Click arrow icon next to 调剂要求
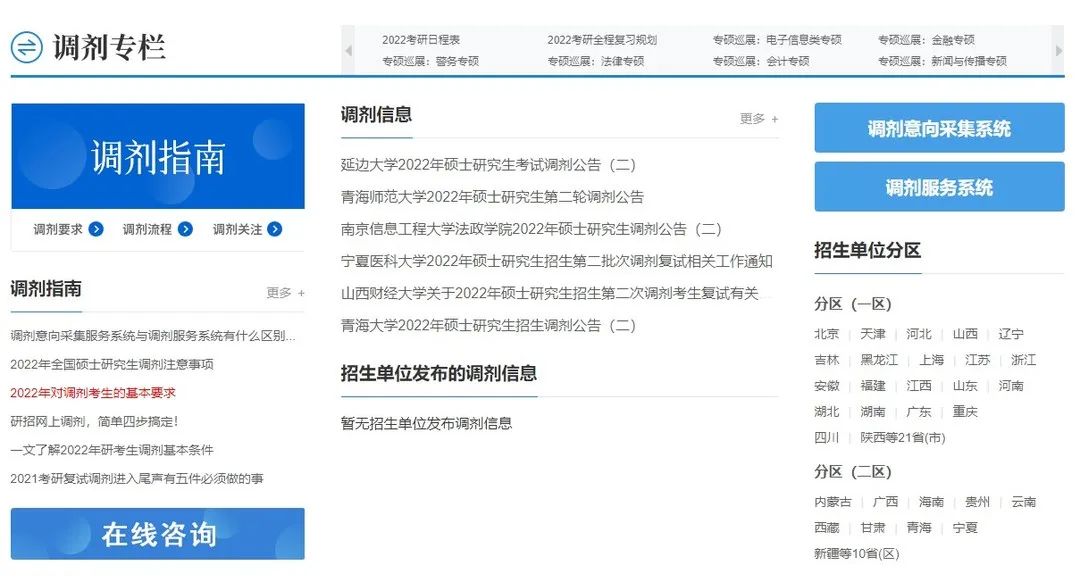 pyautogui.click(x=96, y=229)
